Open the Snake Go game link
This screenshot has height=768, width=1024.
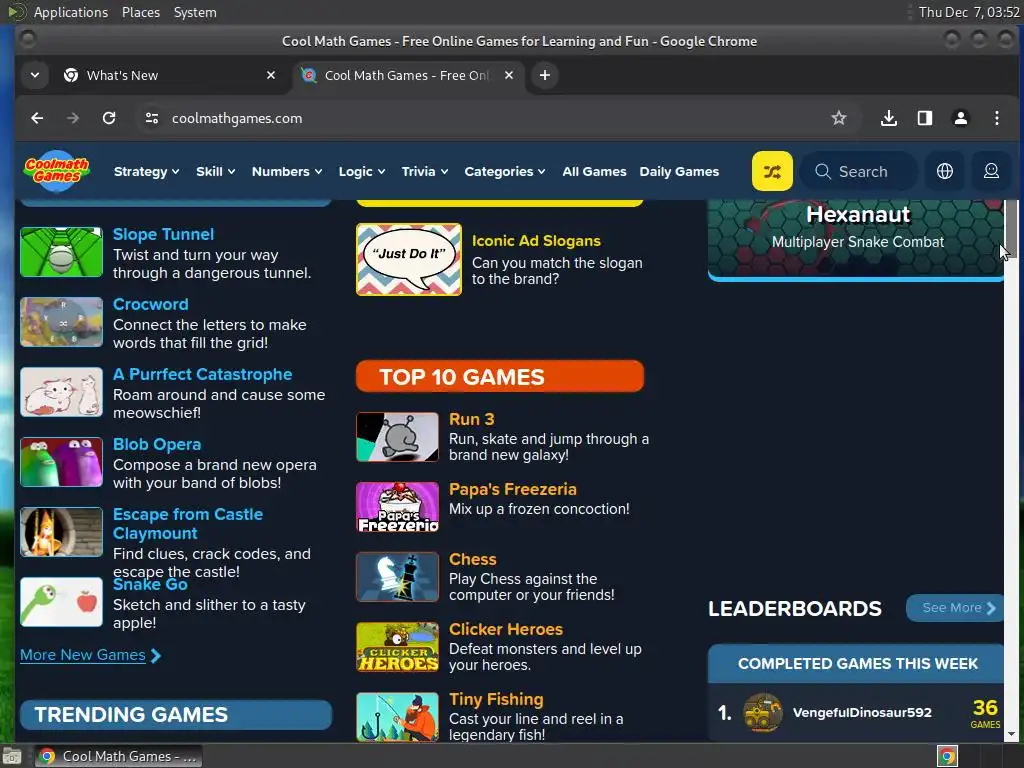150,584
